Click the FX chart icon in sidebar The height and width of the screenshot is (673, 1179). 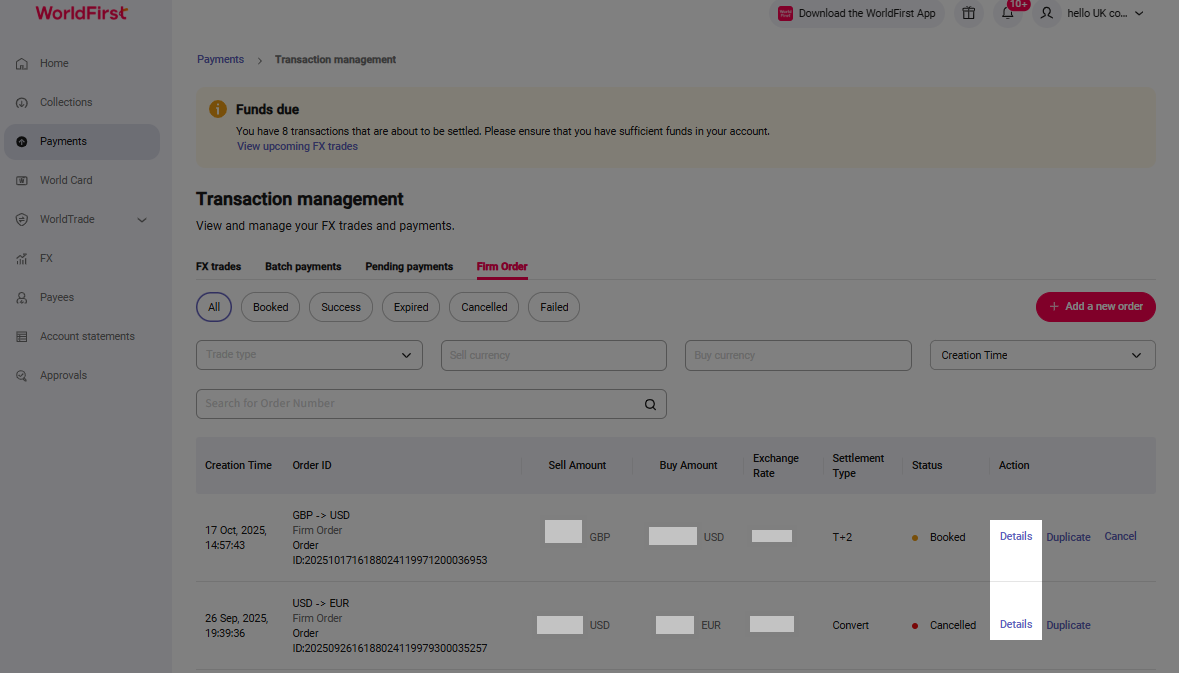(x=22, y=259)
